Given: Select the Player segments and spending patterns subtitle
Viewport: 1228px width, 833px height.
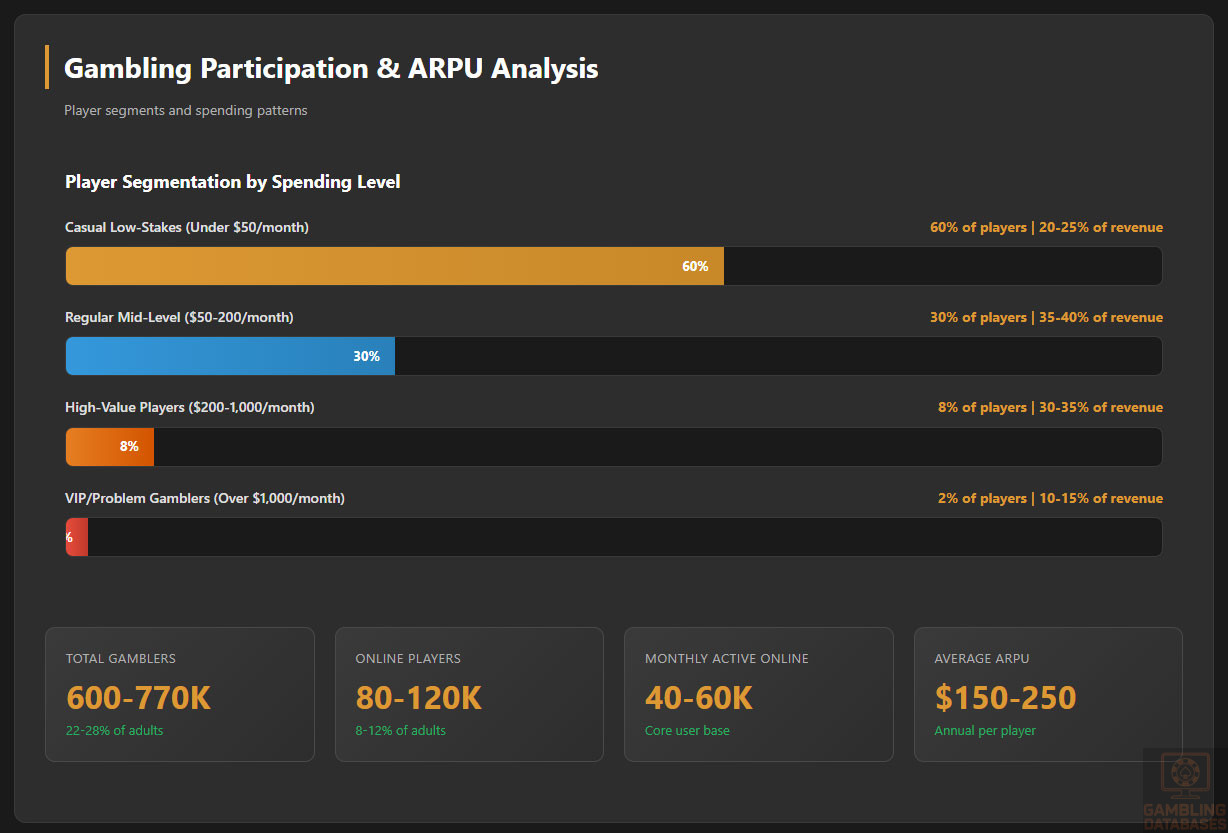Looking at the screenshot, I should point(185,110).
